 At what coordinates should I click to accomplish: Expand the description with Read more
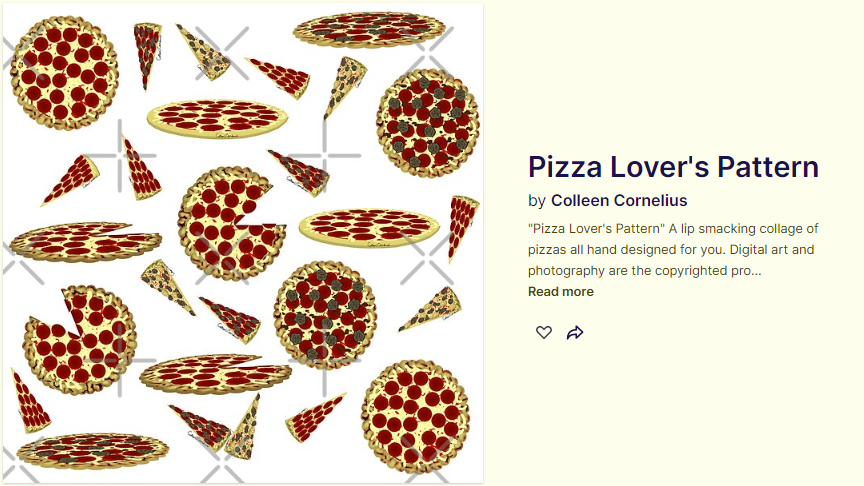[560, 291]
